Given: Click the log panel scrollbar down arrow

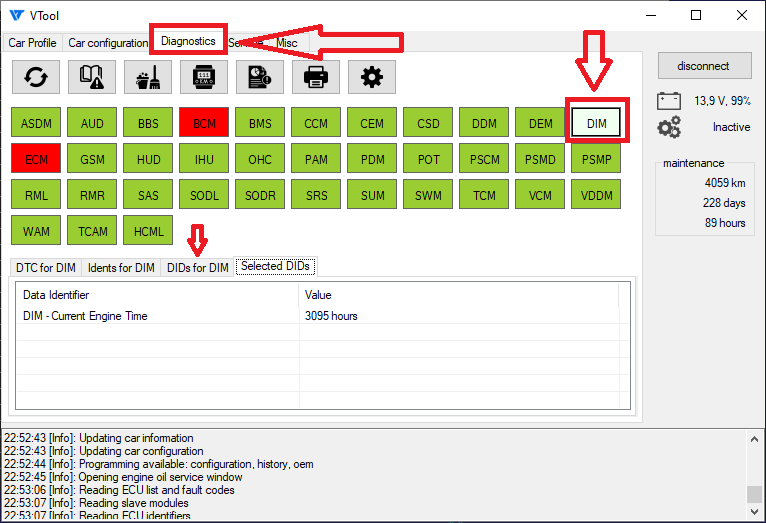Looking at the screenshot, I should point(754,513).
